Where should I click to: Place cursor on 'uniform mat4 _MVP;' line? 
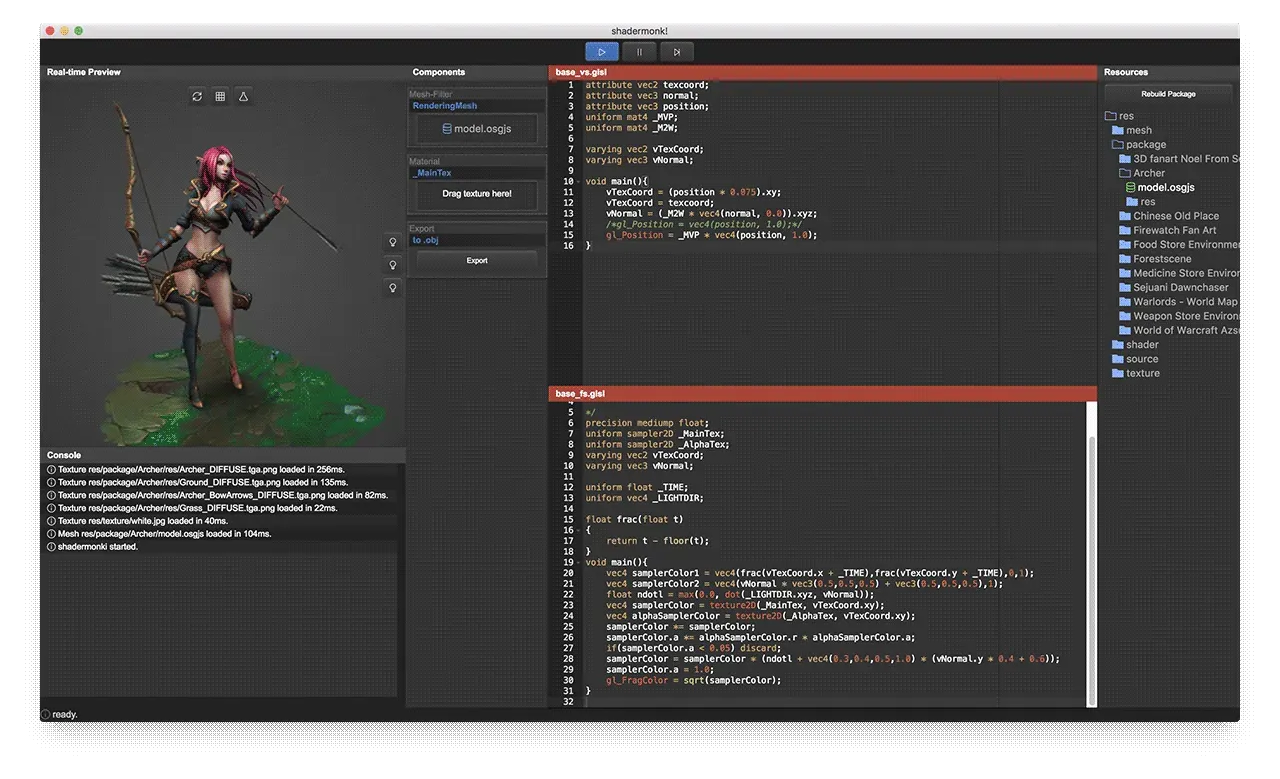(x=632, y=117)
